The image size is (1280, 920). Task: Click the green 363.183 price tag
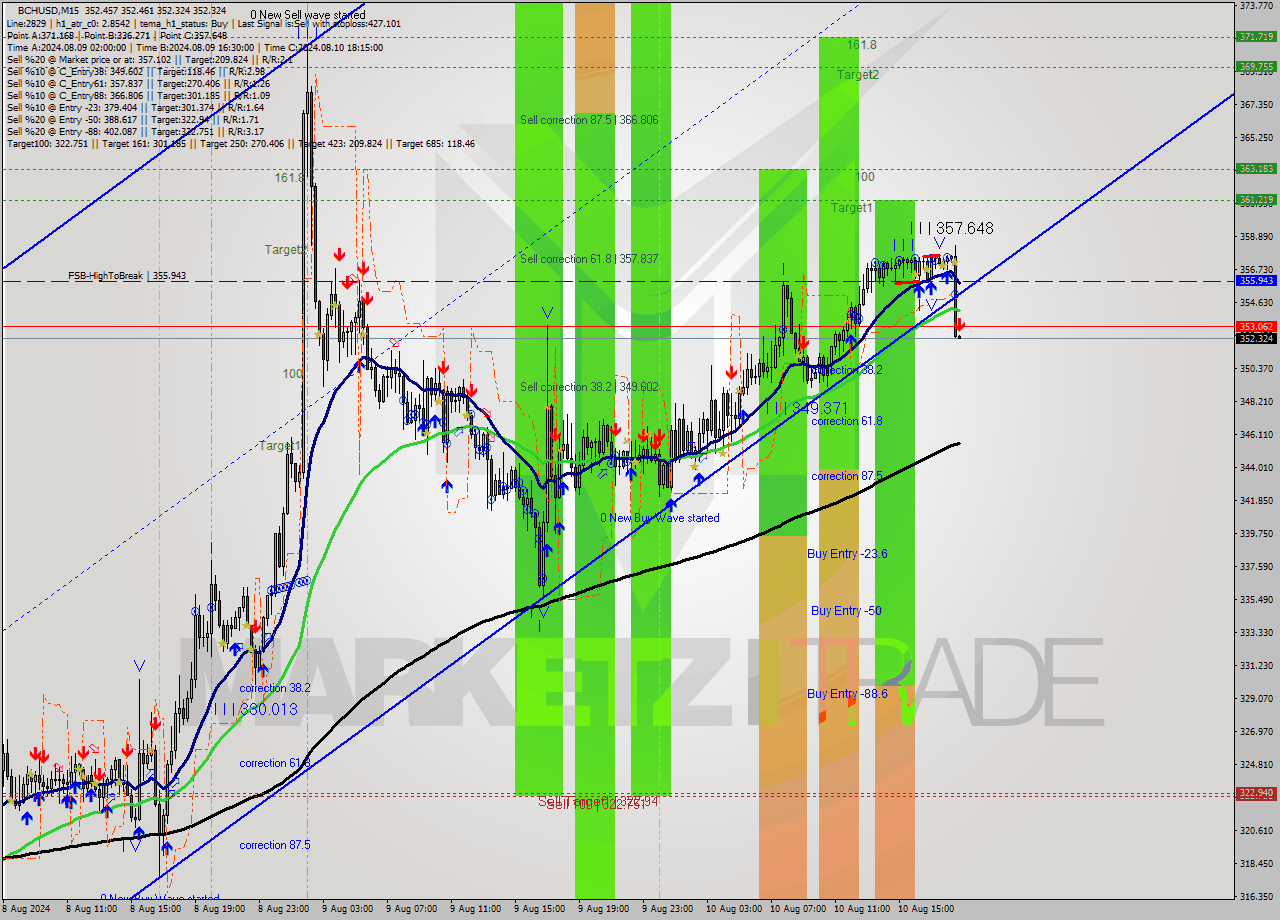[1256, 169]
